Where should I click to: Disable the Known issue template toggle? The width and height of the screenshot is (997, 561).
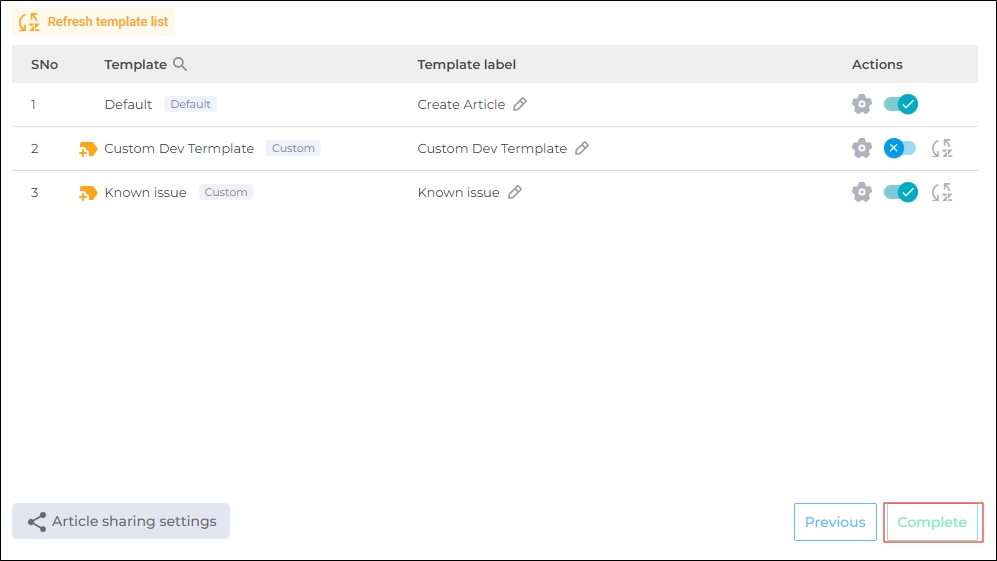tap(900, 192)
